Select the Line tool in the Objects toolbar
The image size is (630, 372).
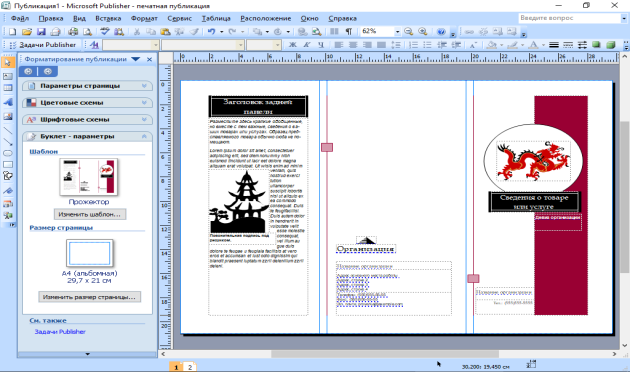tap(8, 131)
